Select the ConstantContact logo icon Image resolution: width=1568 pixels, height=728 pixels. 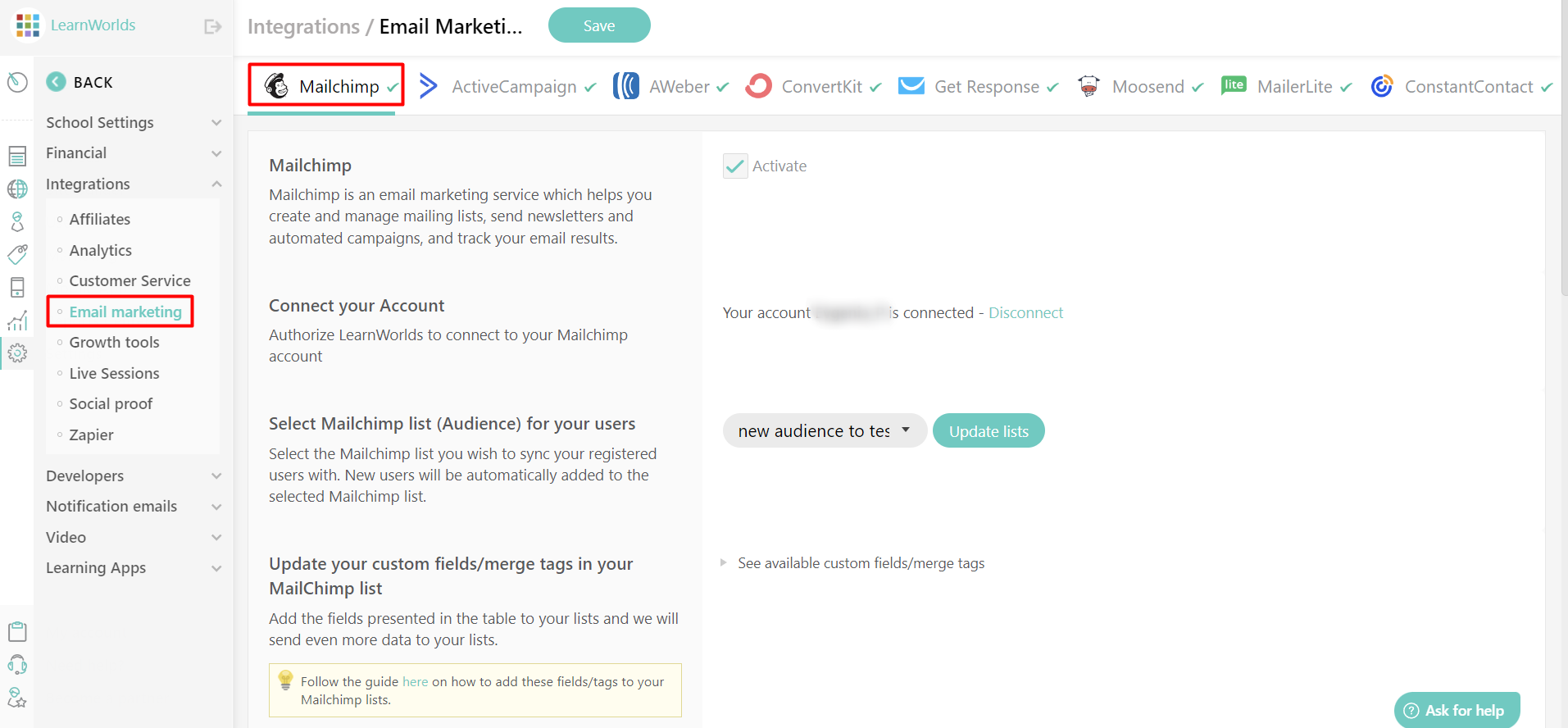[1382, 85]
